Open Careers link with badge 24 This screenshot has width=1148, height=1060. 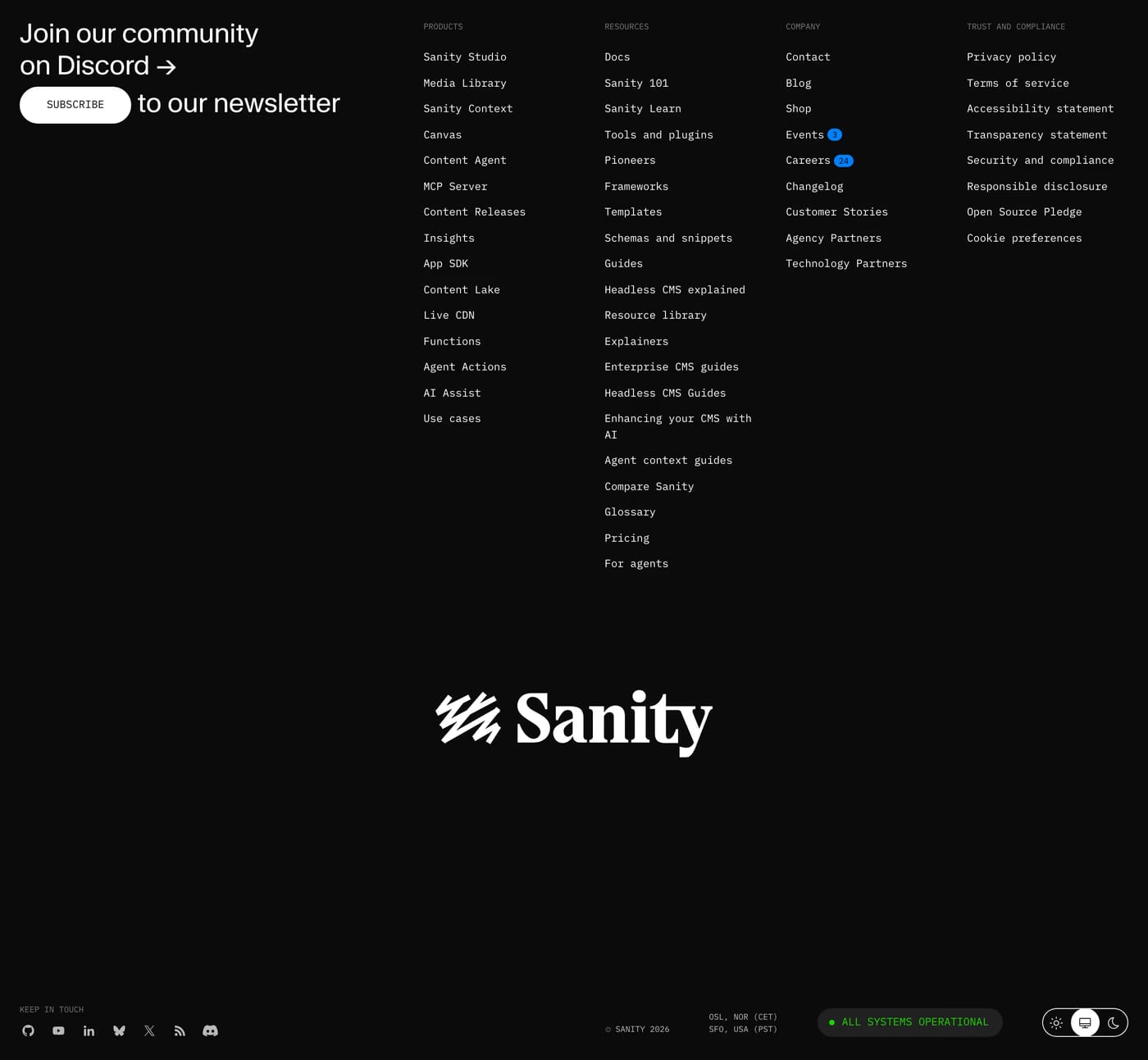[819, 160]
